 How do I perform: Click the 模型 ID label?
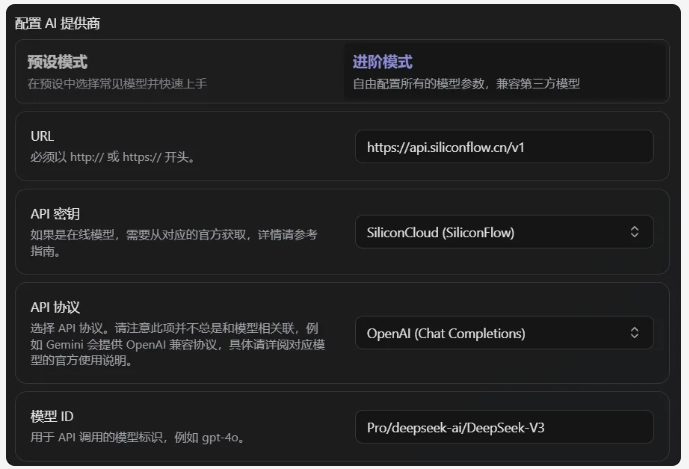pos(52,416)
